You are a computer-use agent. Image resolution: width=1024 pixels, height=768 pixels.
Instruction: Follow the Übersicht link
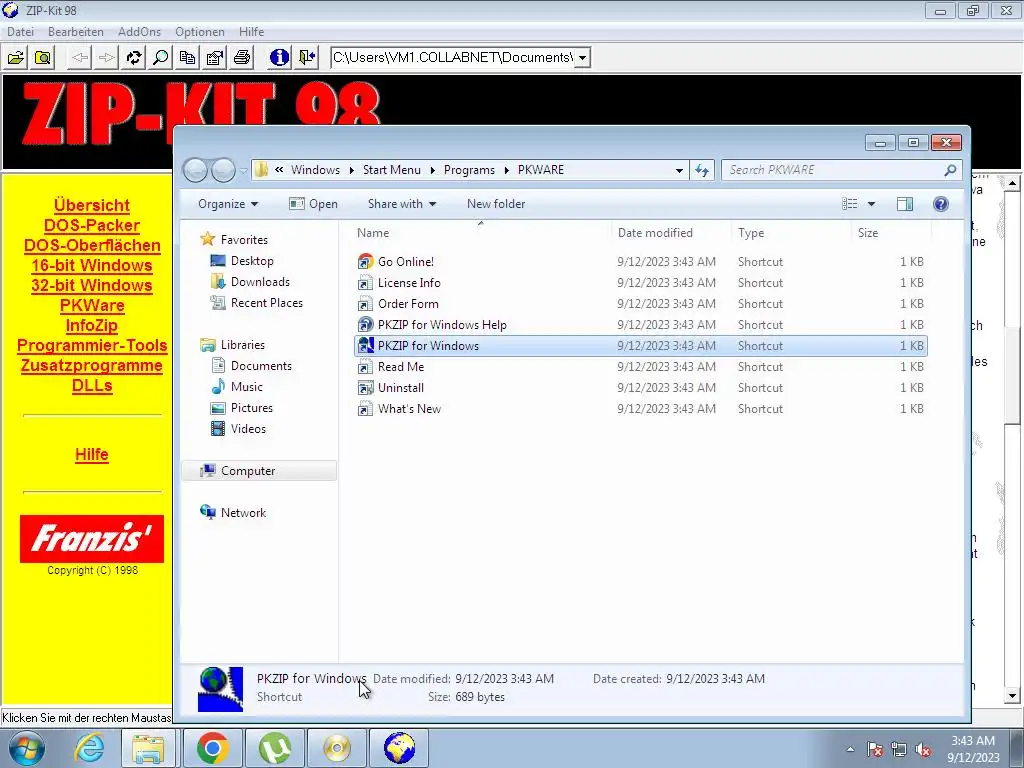pyautogui.click(x=92, y=205)
